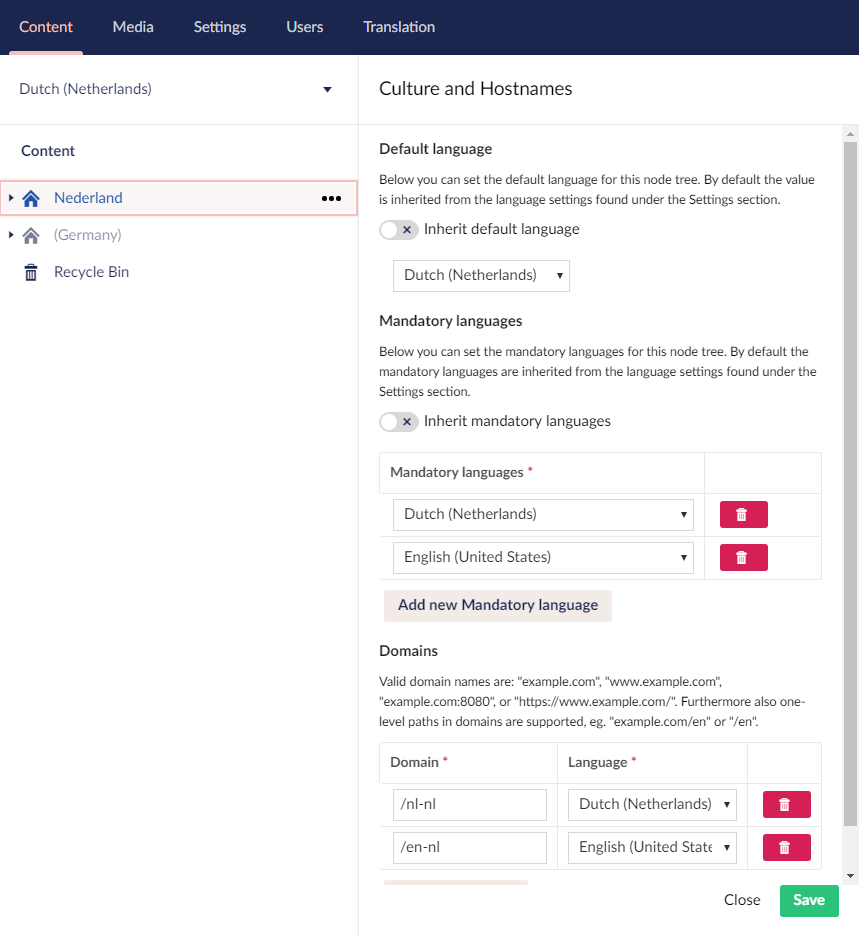
Task: Open the default language dropdown
Action: click(x=481, y=275)
